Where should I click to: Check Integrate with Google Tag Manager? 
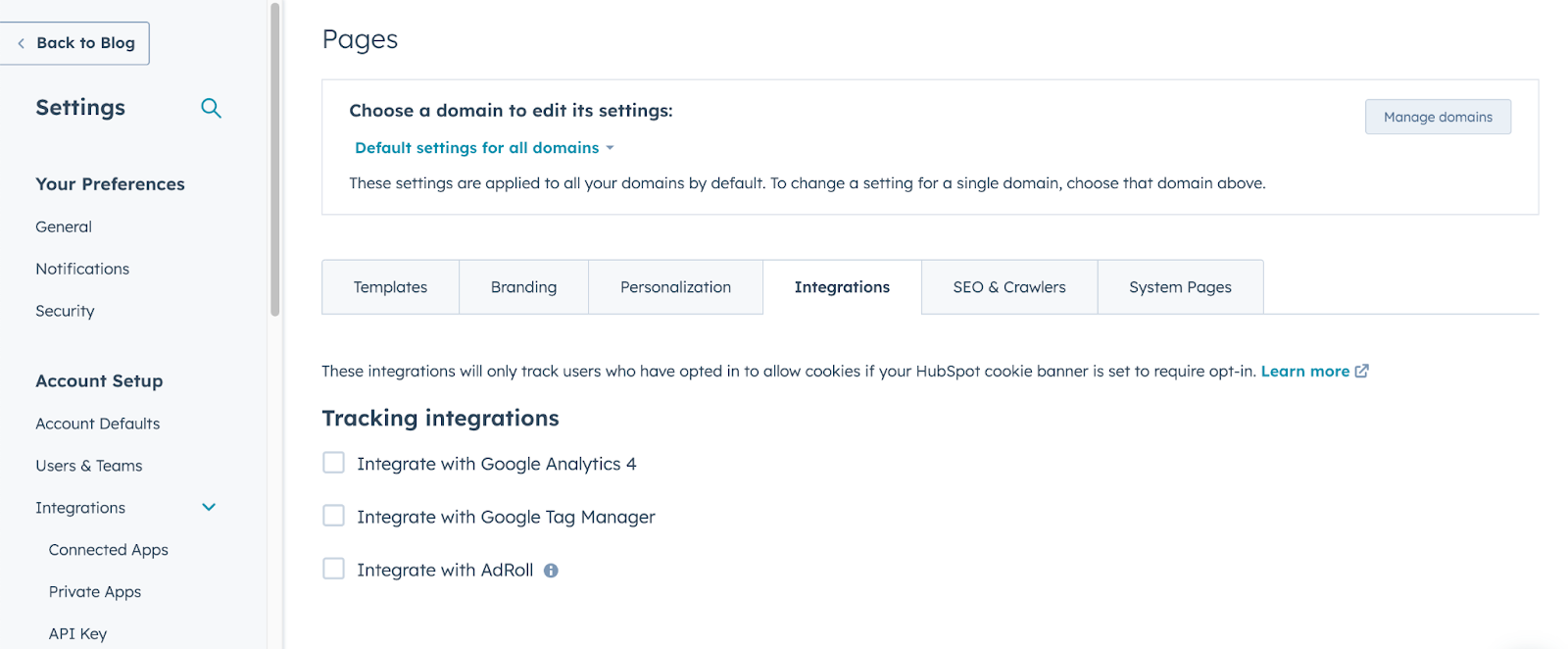click(334, 516)
